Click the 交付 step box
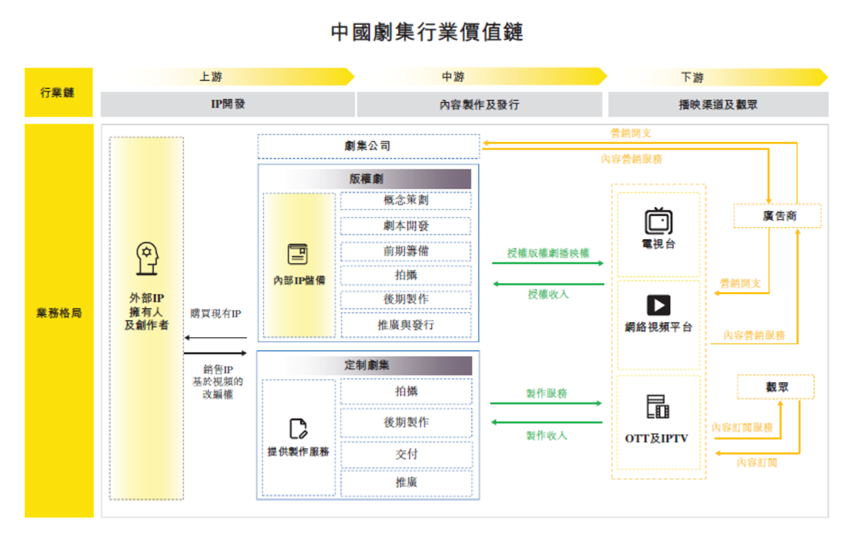This screenshot has width=865, height=544. click(405, 453)
